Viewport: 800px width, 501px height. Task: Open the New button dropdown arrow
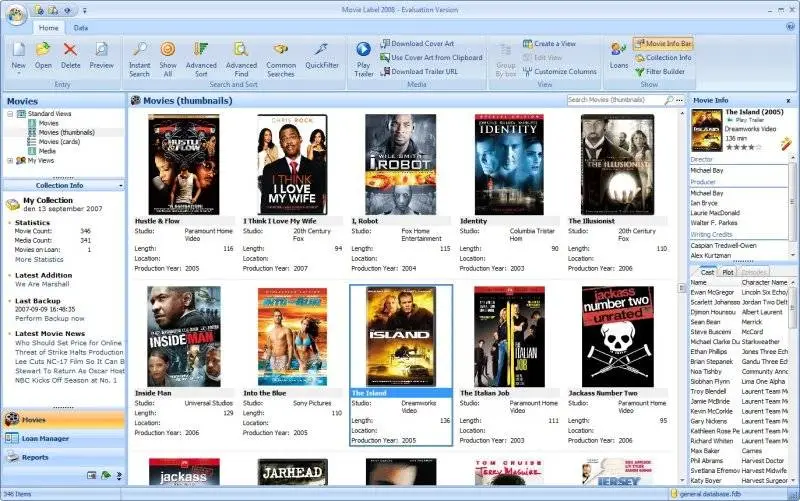[x=18, y=73]
